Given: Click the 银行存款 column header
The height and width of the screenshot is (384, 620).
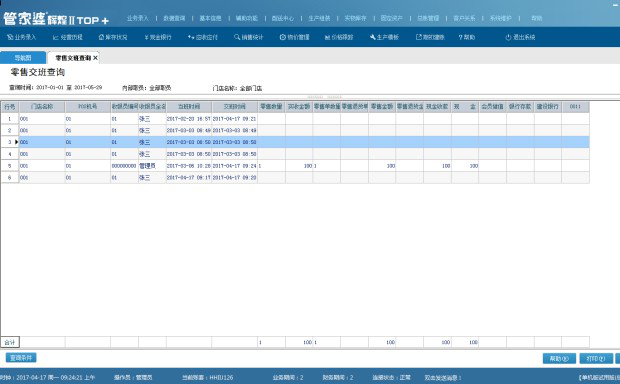Looking at the screenshot, I should [520, 107].
